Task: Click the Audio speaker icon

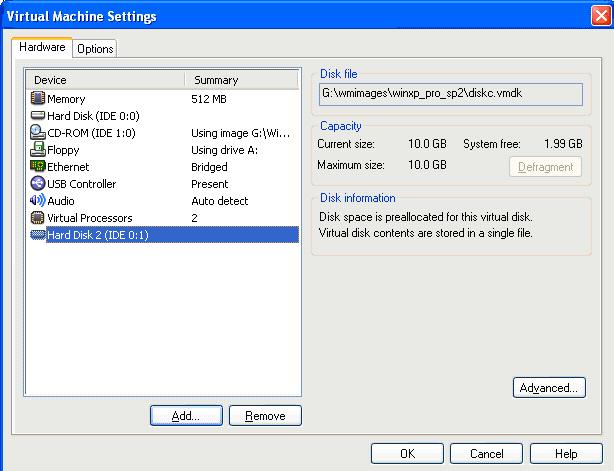Action: [38, 201]
